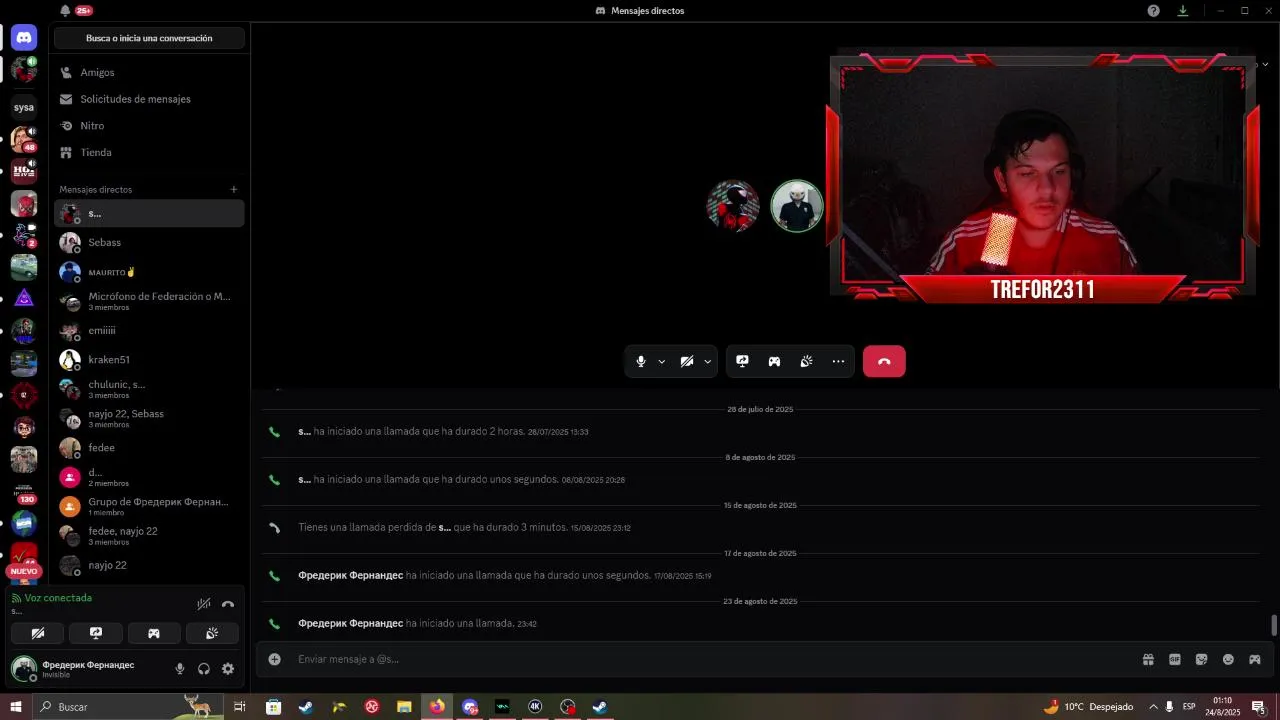The width and height of the screenshot is (1280, 720).
Task: Open the 'fedee, nayjo 22' group chat
Action: [x=149, y=535]
